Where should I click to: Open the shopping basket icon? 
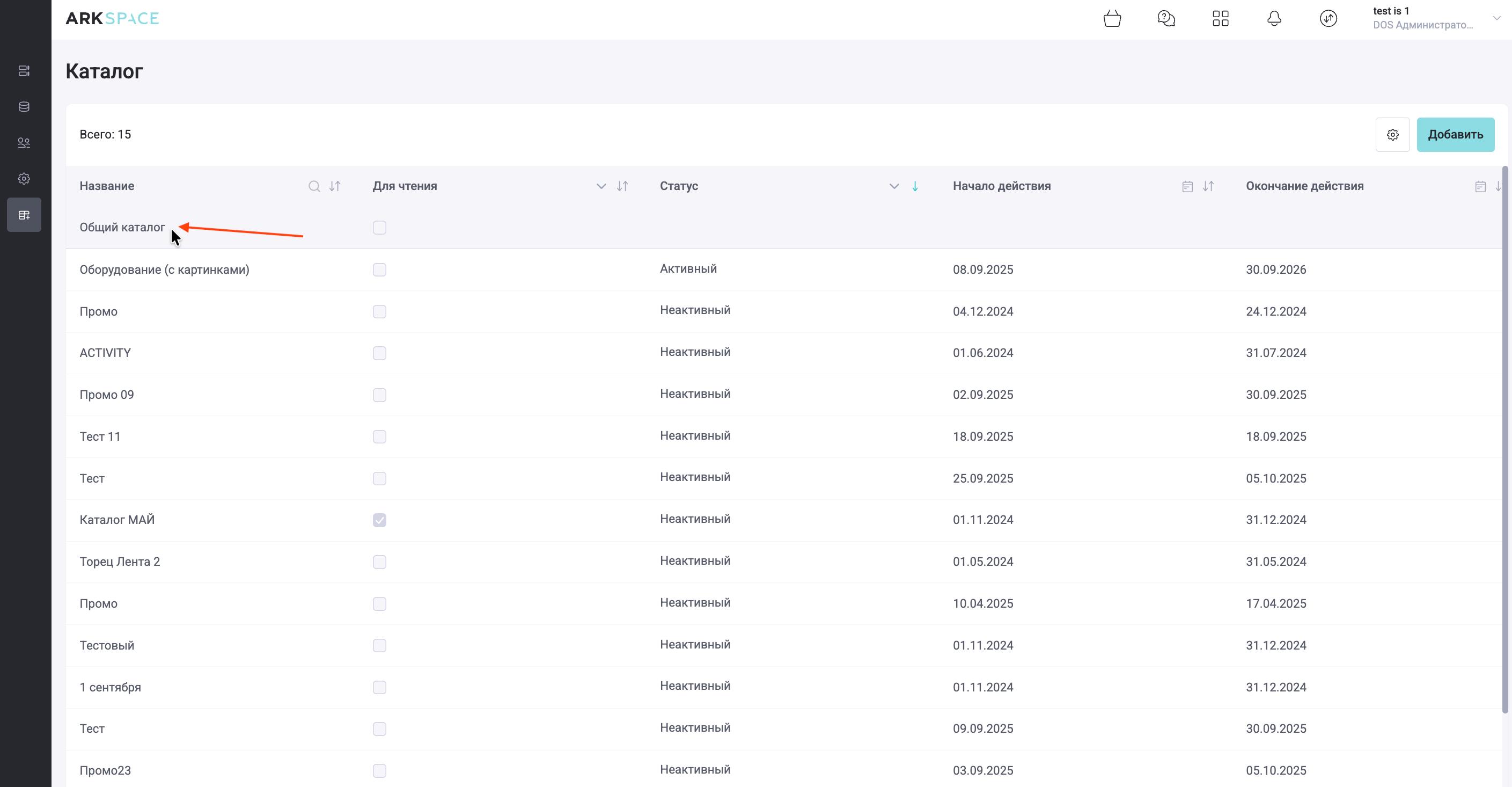coord(1112,19)
